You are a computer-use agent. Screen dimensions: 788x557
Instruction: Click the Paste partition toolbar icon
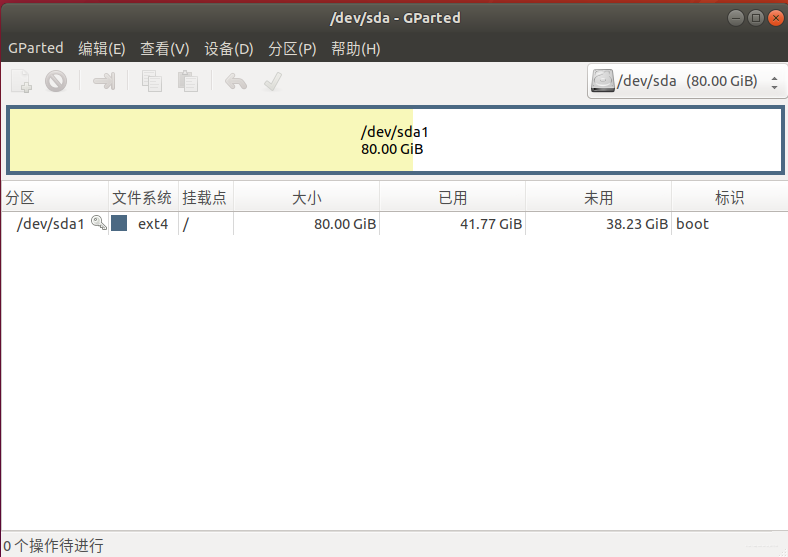coord(188,81)
